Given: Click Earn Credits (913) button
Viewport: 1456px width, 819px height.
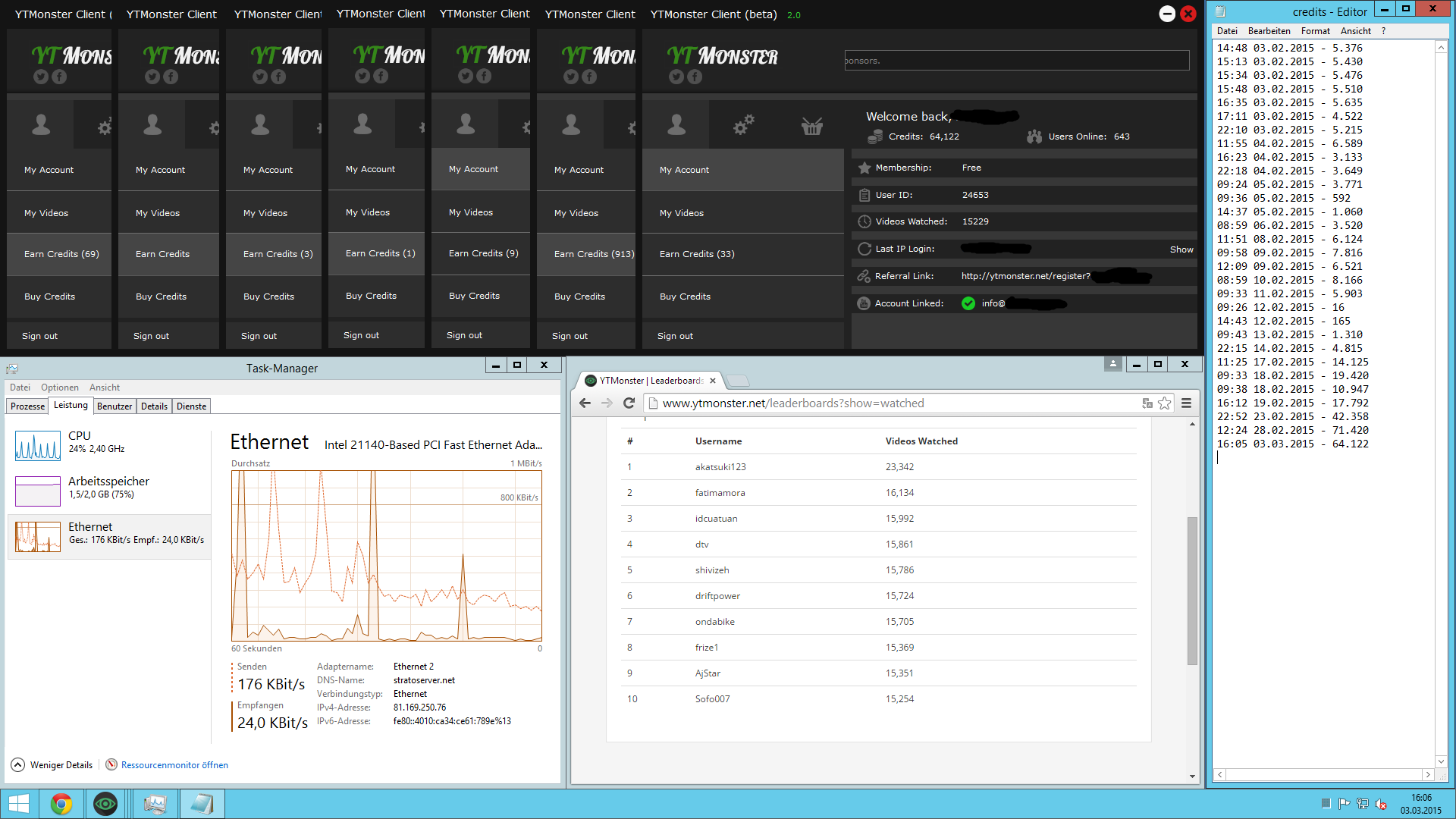Looking at the screenshot, I should click(593, 254).
